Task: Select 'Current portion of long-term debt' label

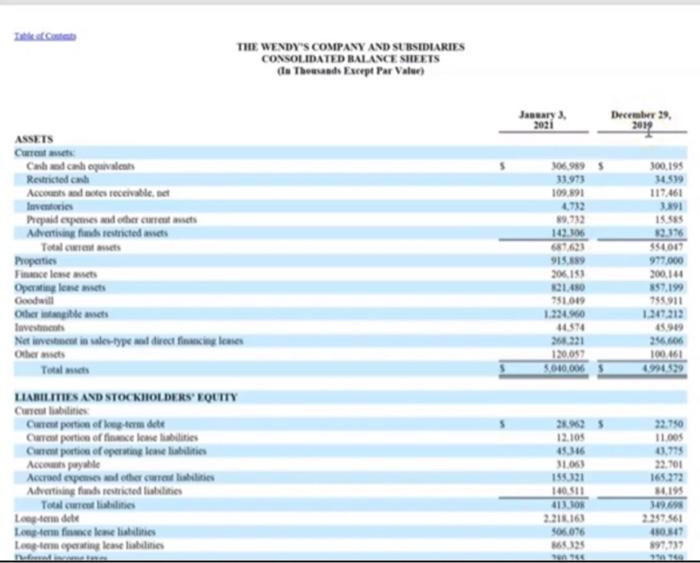Action: [x=96, y=424]
